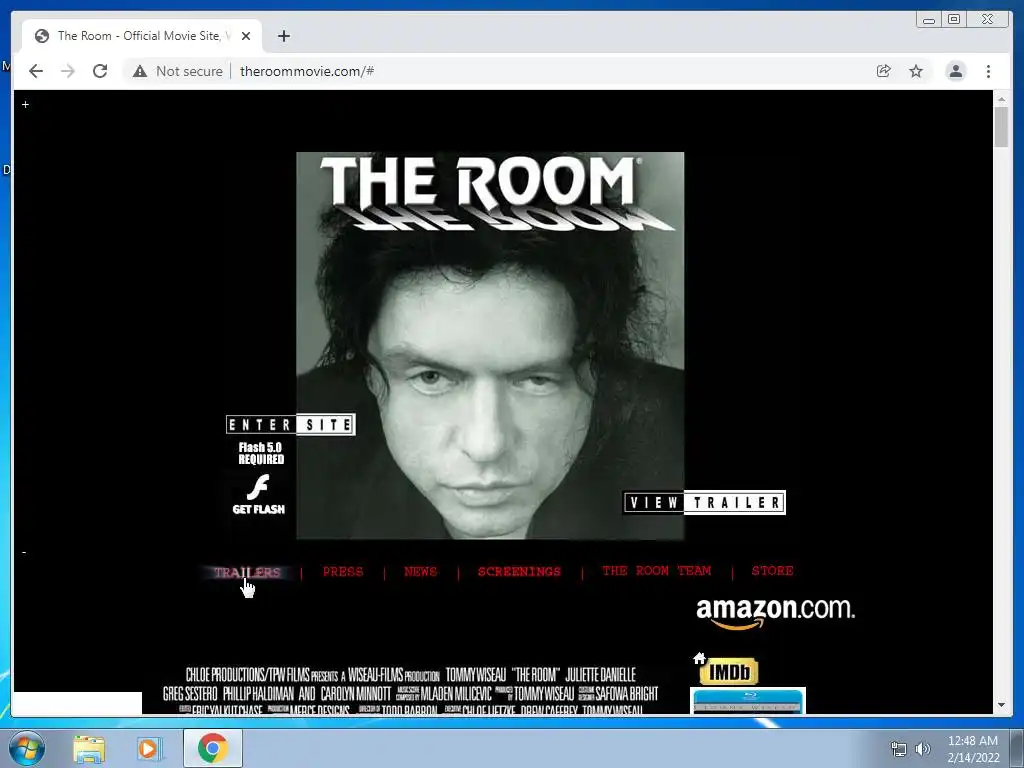Minimize the Chrome window
The height and width of the screenshot is (768, 1024).
point(929,20)
